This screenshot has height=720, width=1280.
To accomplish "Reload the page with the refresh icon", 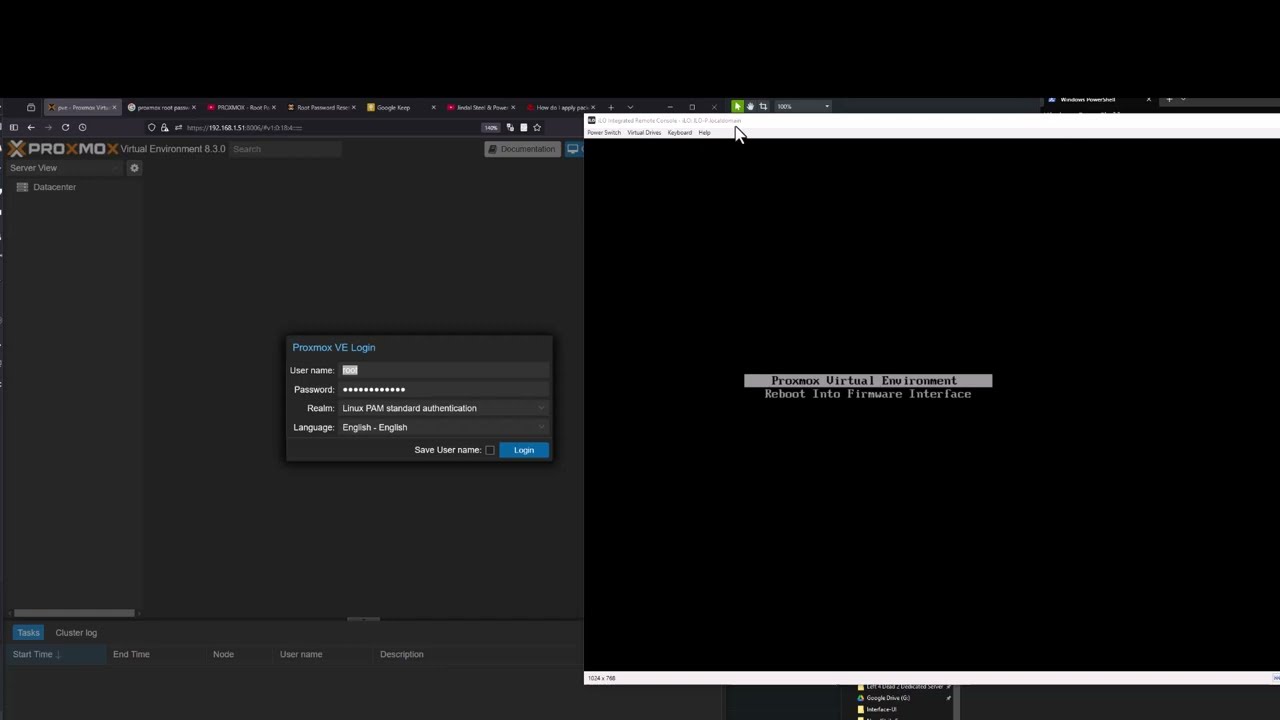I will pyautogui.click(x=65, y=127).
